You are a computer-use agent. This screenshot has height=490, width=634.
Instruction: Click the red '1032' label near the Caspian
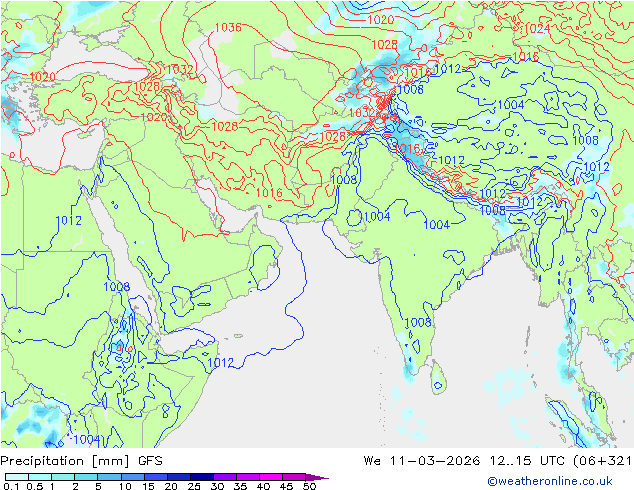tap(179, 69)
